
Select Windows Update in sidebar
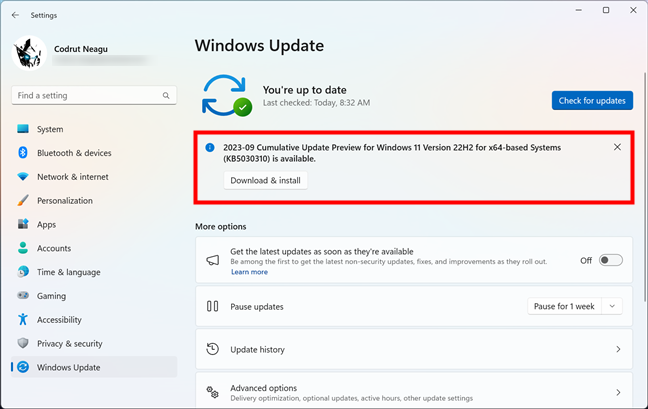point(94,367)
